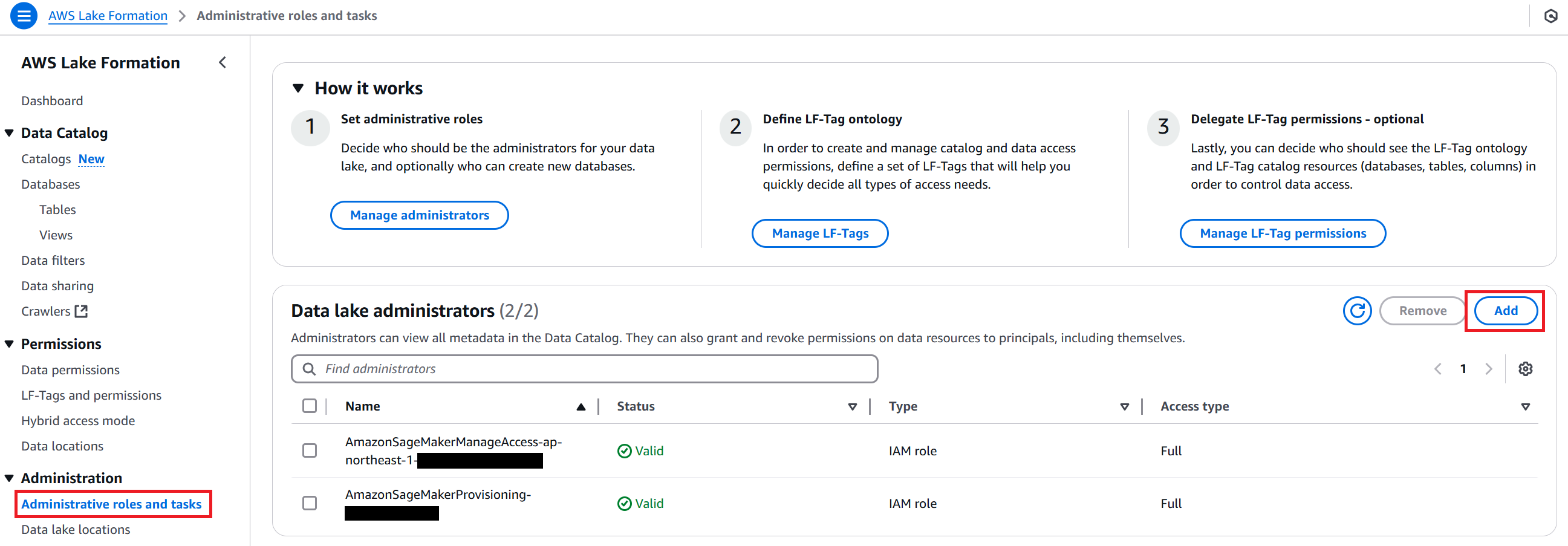Viewport: 1568px width, 546px height.
Task: Click the Find administrators search field
Action: pos(584,369)
